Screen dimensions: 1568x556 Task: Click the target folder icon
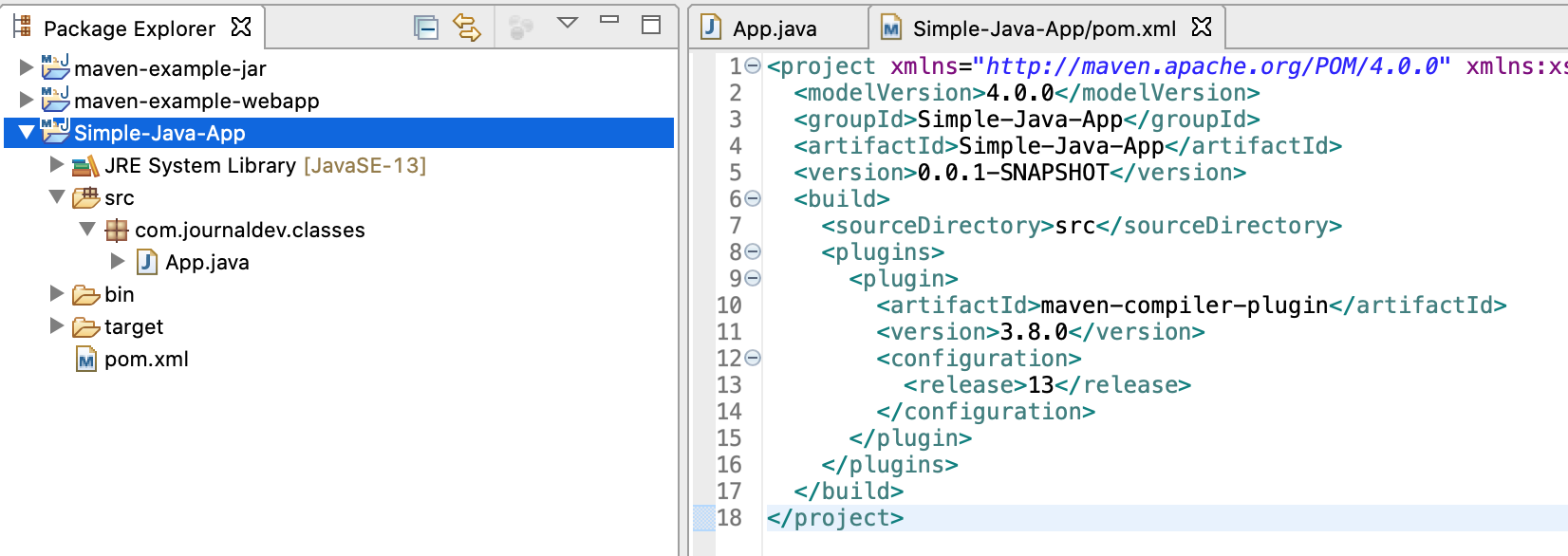(x=86, y=327)
